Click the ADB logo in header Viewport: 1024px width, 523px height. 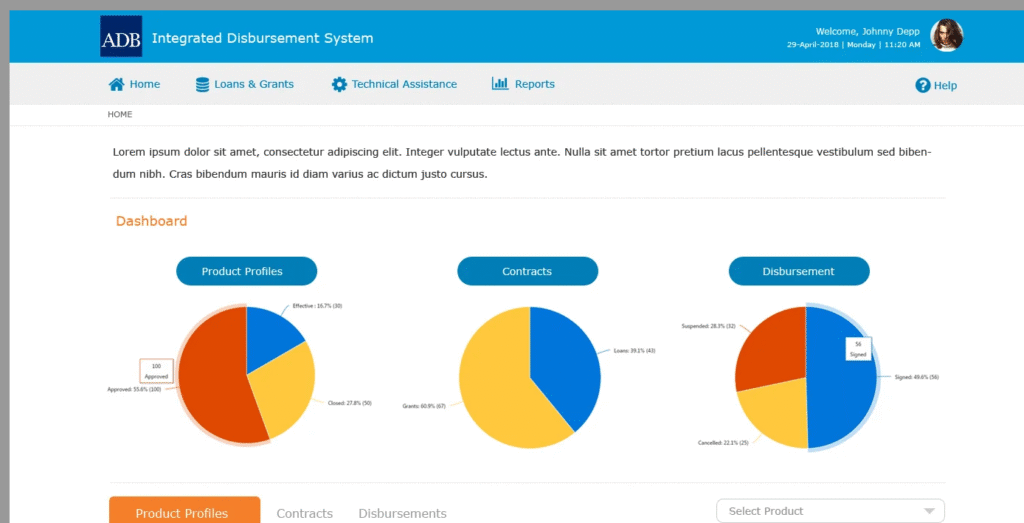click(x=121, y=37)
